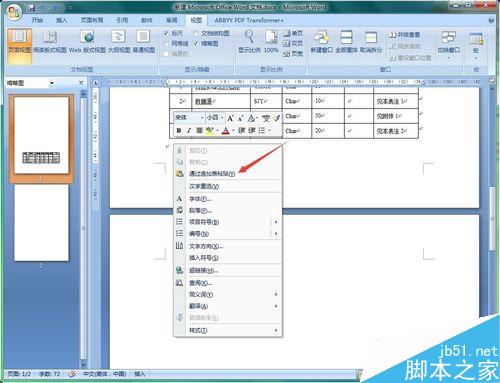Screen dimensions: 500x383
Task: Apply yellow text highlight color
Action: [x=209, y=131]
